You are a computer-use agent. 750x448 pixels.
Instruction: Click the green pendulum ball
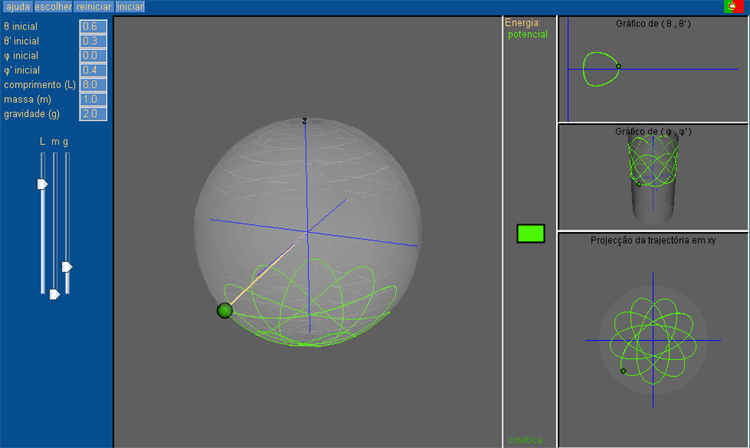click(x=224, y=311)
